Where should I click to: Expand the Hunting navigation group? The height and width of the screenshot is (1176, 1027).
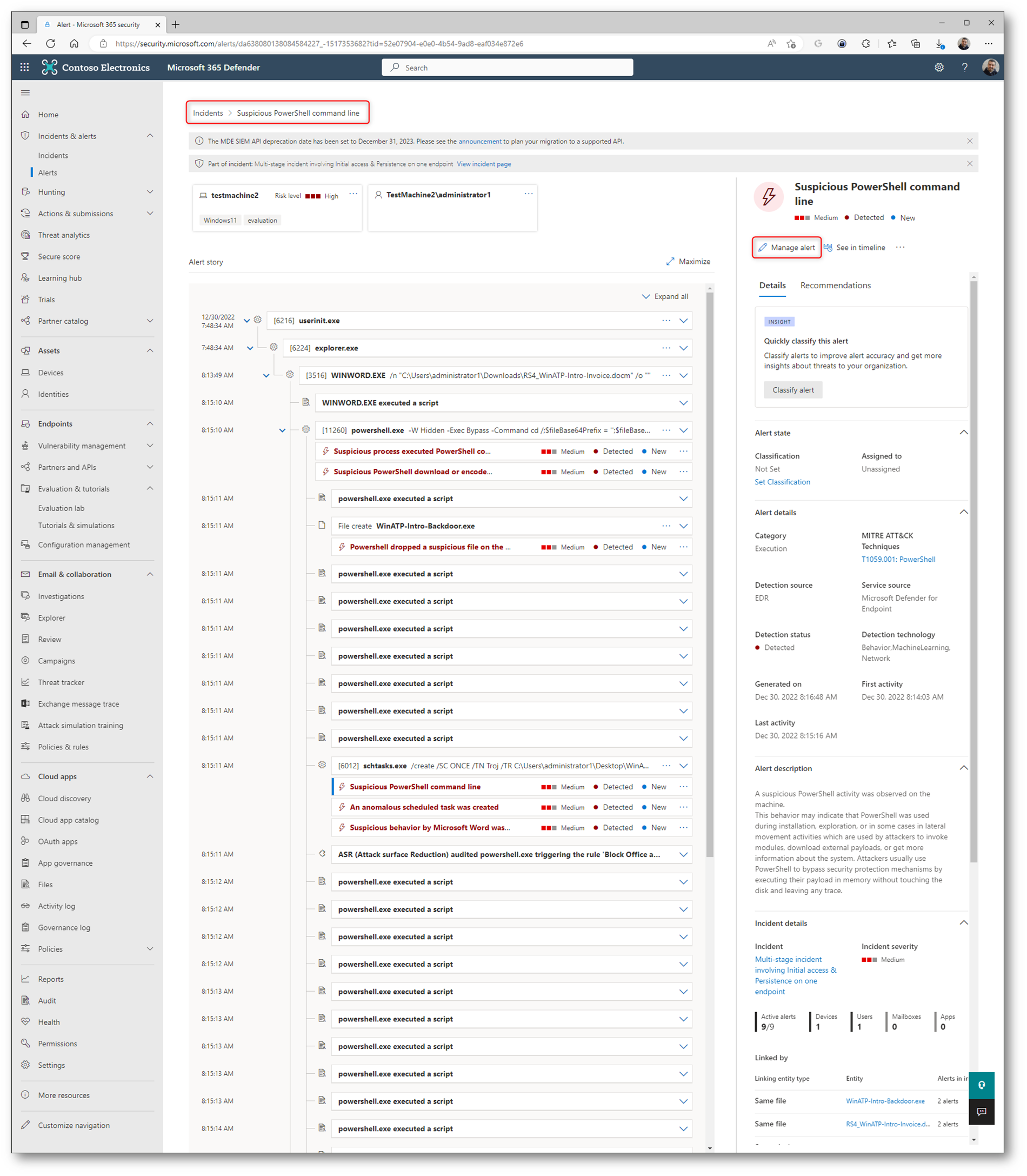pos(150,192)
